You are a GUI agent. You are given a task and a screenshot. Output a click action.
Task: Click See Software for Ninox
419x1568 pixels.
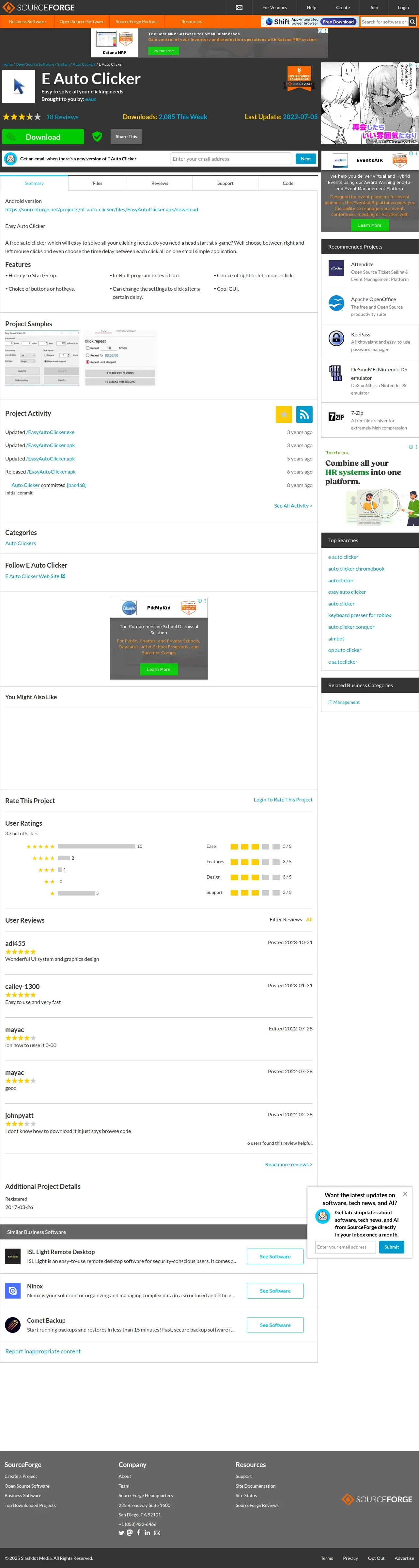[275, 1290]
